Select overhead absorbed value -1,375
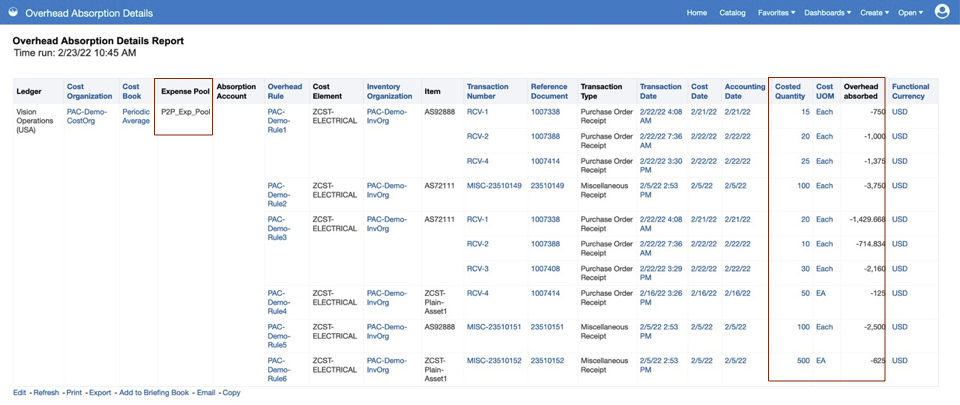 click(x=875, y=161)
